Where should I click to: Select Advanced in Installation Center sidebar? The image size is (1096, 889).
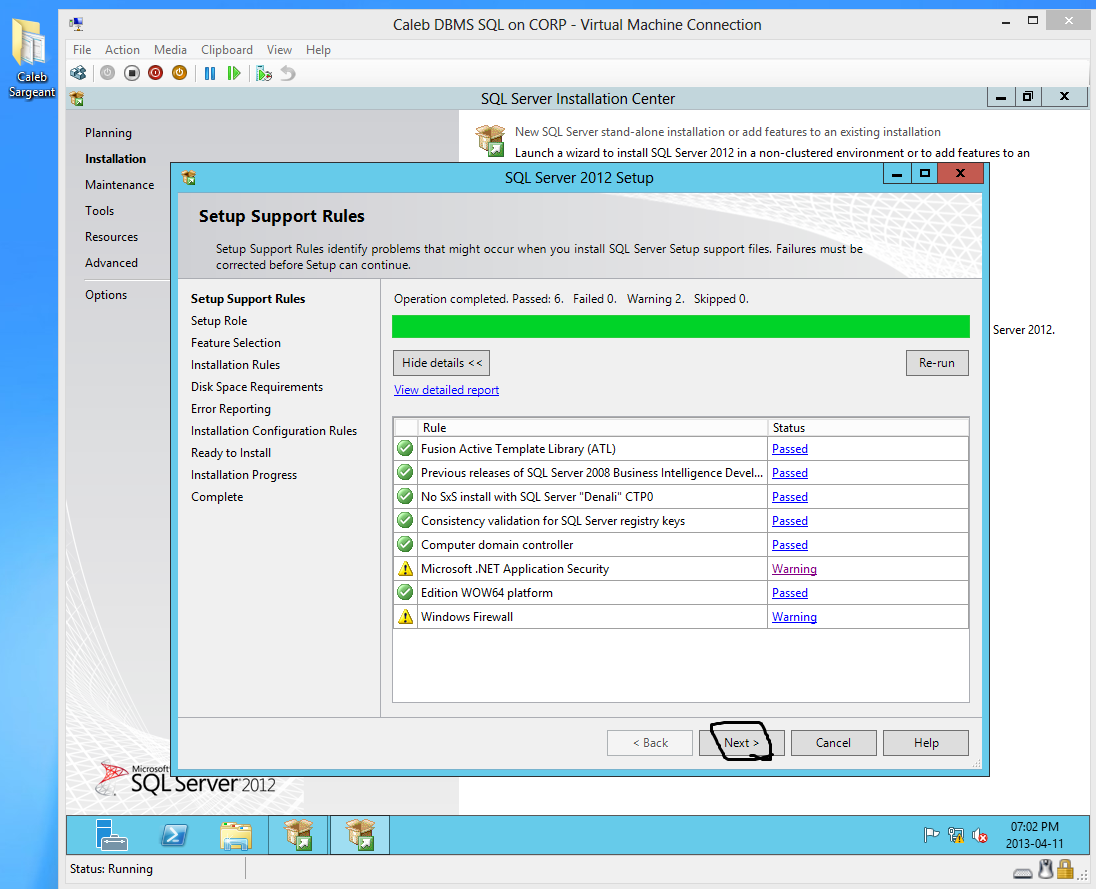click(111, 263)
